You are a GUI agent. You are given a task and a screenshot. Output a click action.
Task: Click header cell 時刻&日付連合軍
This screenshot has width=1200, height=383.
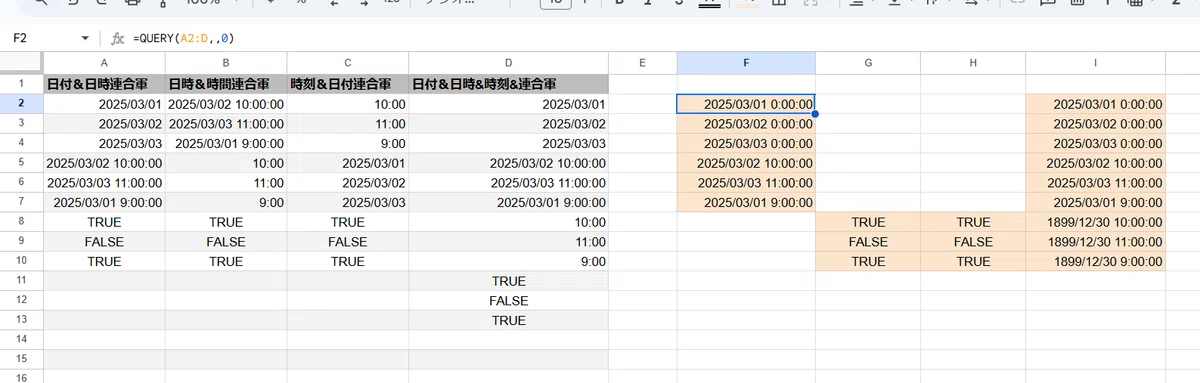[x=348, y=84]
